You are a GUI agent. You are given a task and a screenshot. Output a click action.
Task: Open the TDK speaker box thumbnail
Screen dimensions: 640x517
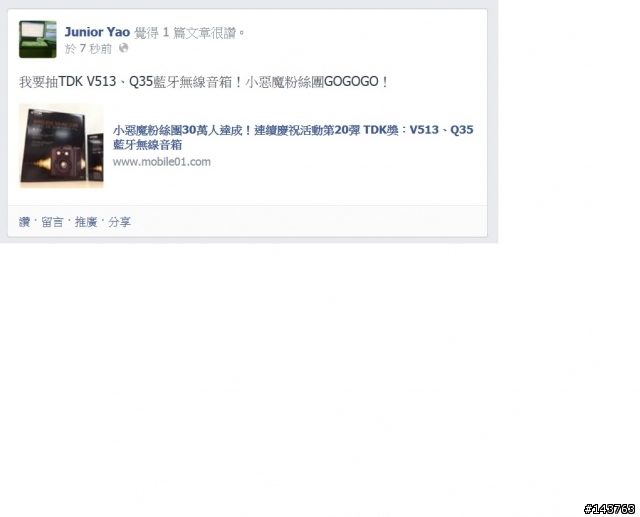pos(61,146)
